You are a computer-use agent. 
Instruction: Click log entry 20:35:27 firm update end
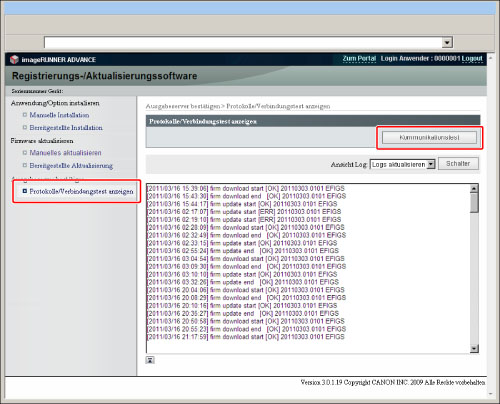tap(243, 314)
